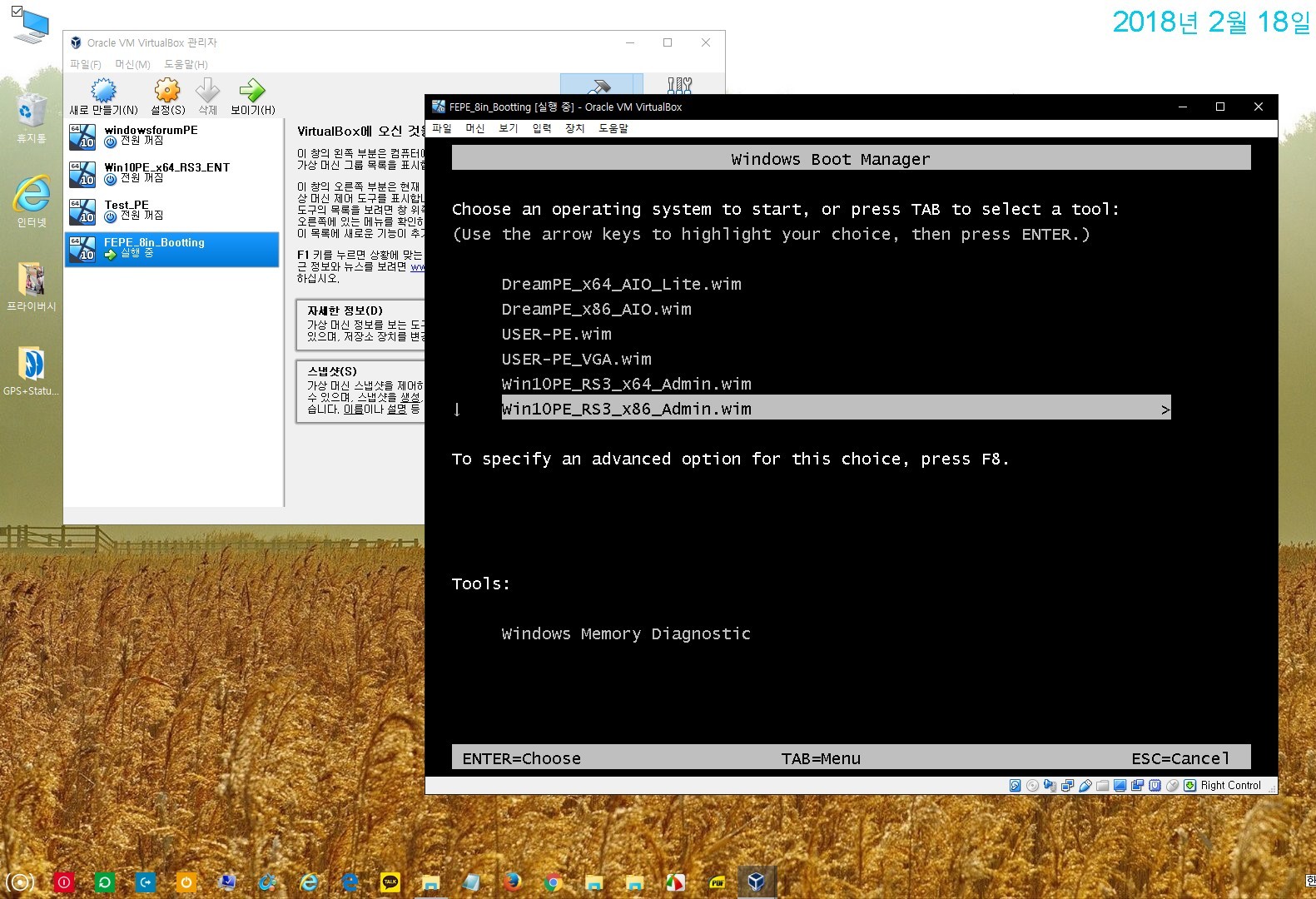
Task: Click the USER-PE_VGA.wim boot entry
Action: (x=576, y=359)
